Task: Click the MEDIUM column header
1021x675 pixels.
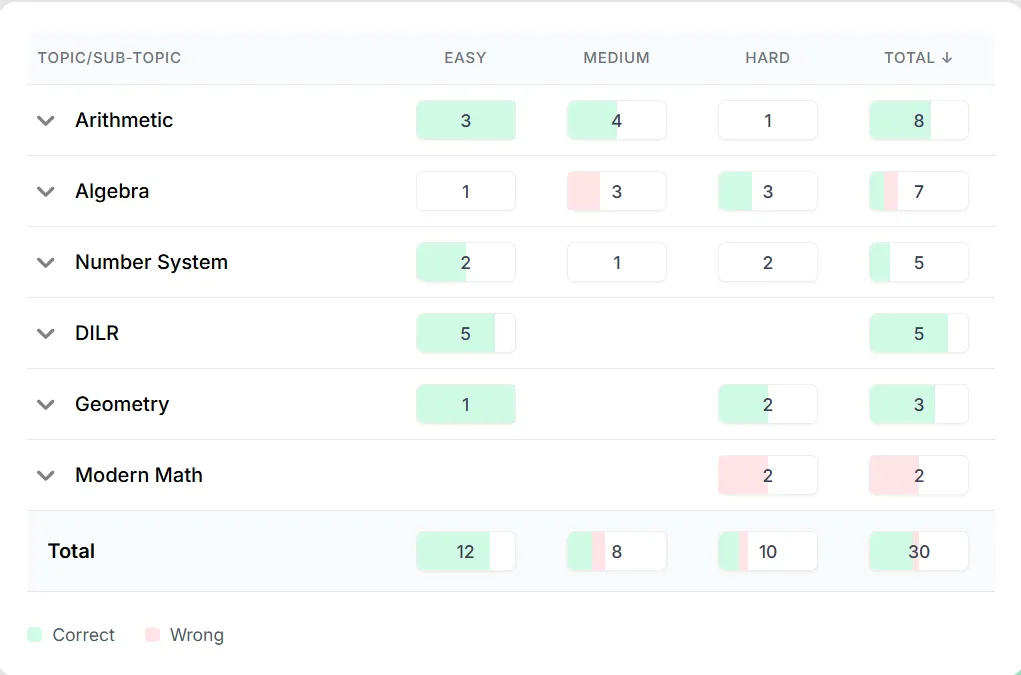Action: coord(616,58)
